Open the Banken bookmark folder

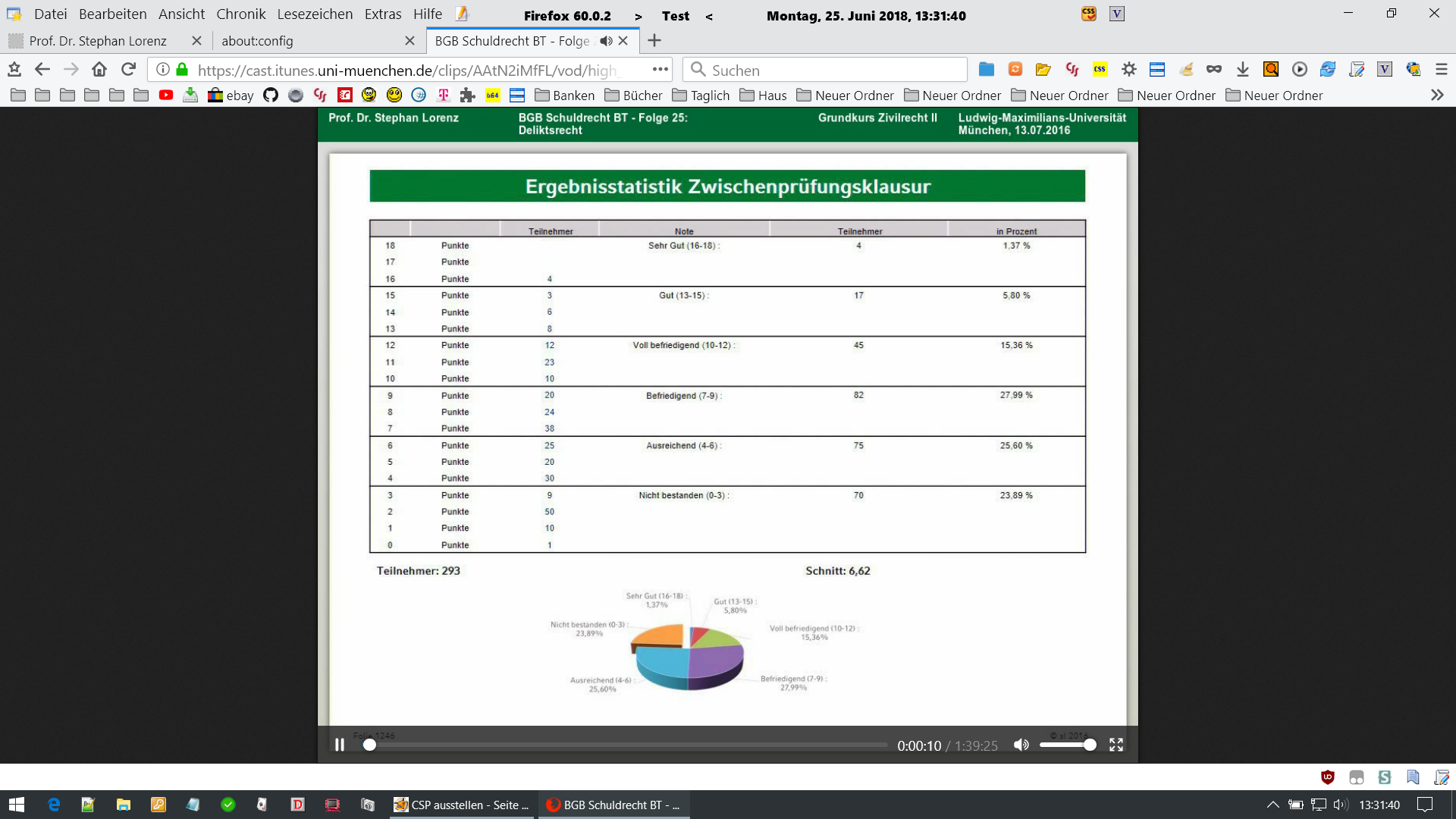tap(564, 96)
